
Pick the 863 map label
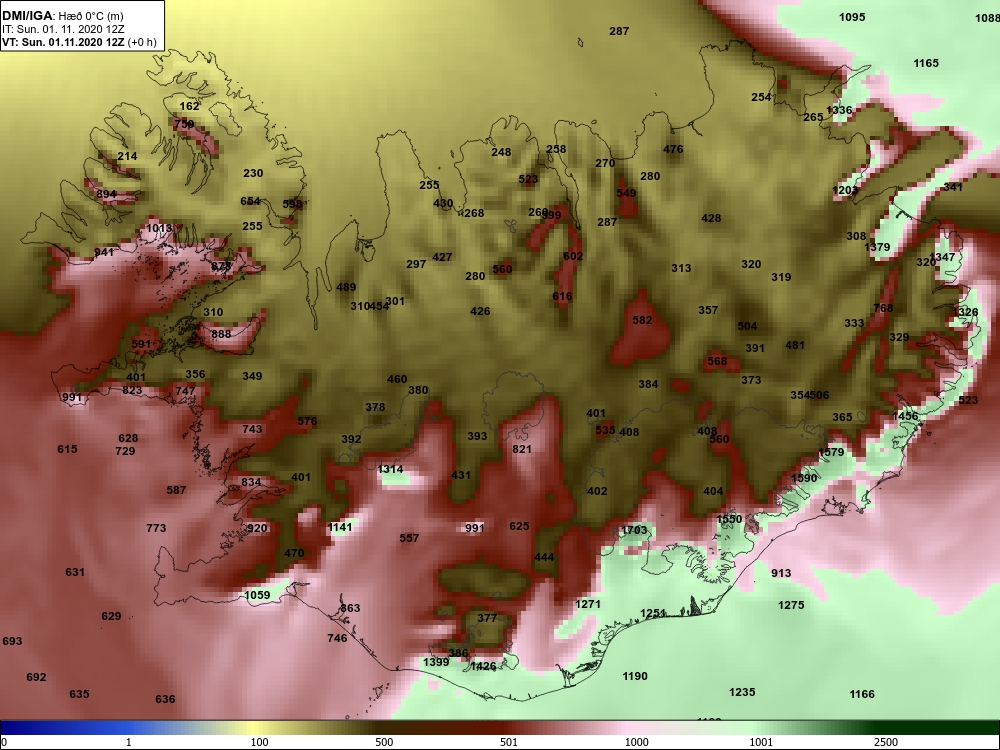(x=350, y=608)
